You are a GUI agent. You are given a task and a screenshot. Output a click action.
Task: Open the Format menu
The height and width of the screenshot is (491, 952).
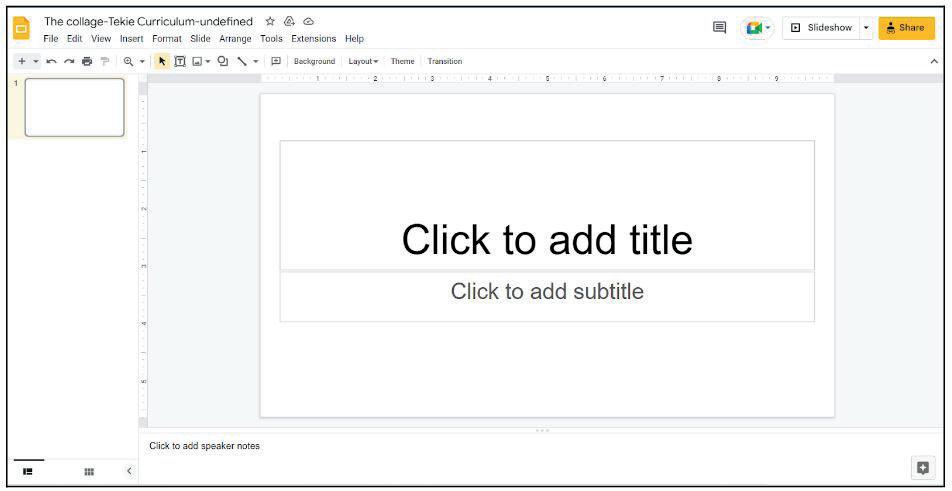[167, 39]
